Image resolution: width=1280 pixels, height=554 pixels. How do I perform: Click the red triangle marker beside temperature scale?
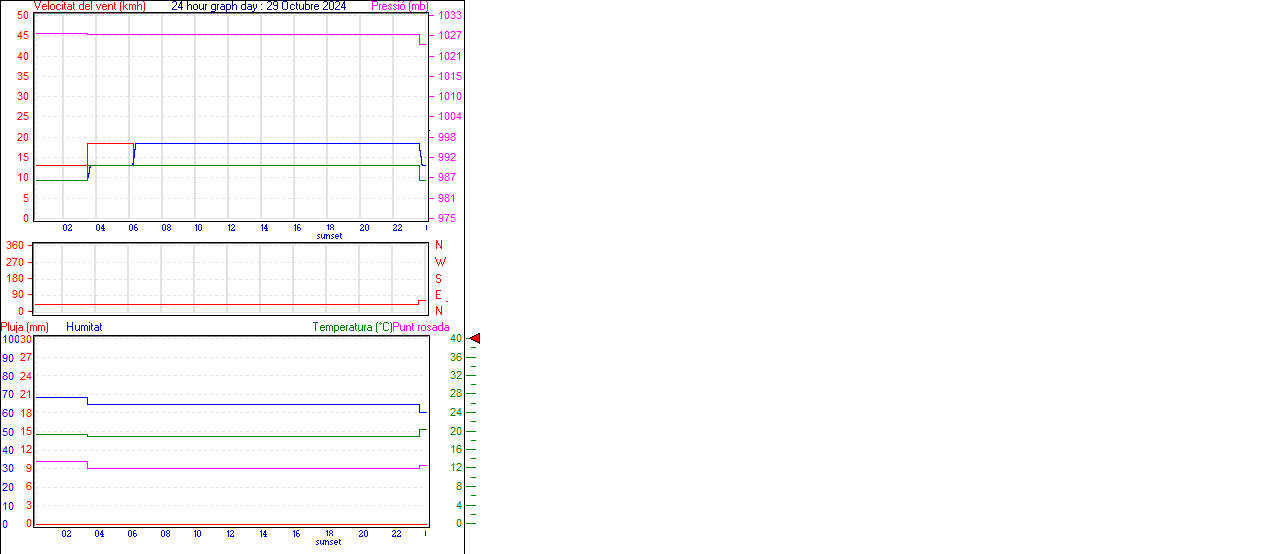(475, 339)
